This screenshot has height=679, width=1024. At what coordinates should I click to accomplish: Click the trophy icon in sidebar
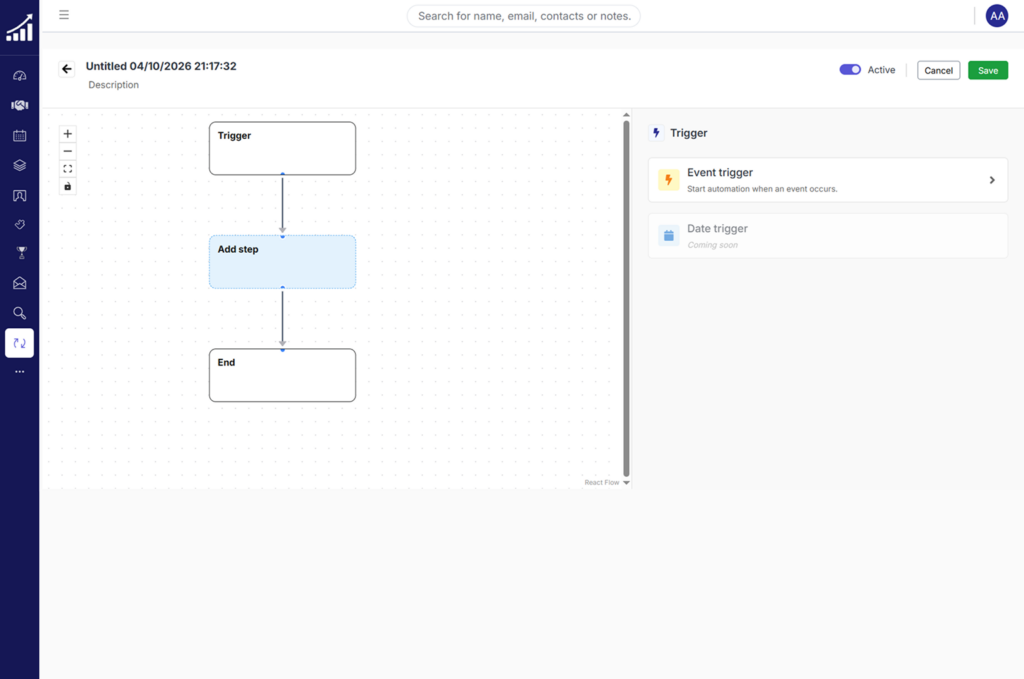(x=19, y=253)
